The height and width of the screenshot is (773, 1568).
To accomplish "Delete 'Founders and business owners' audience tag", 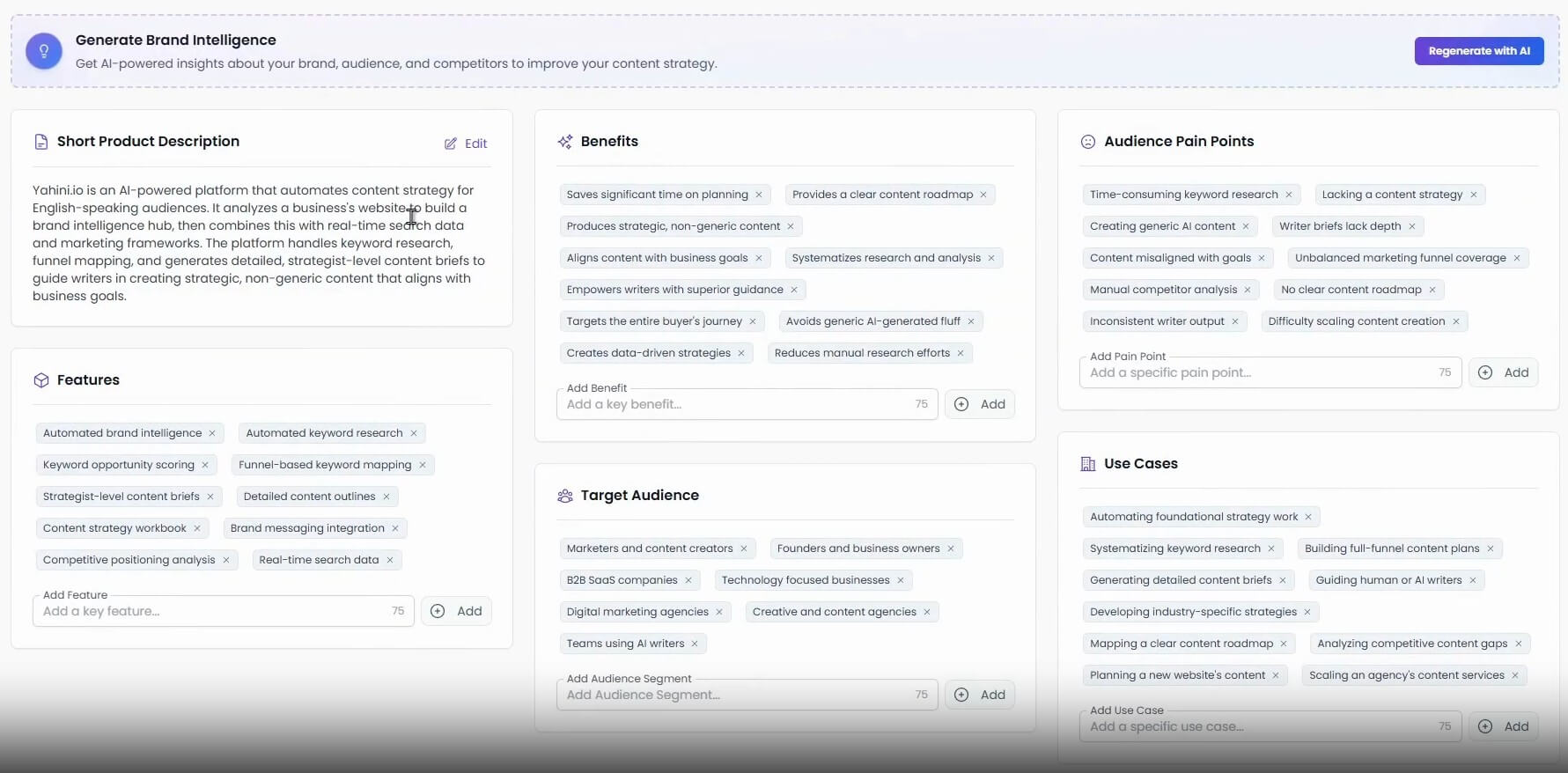I will [951, 548].
